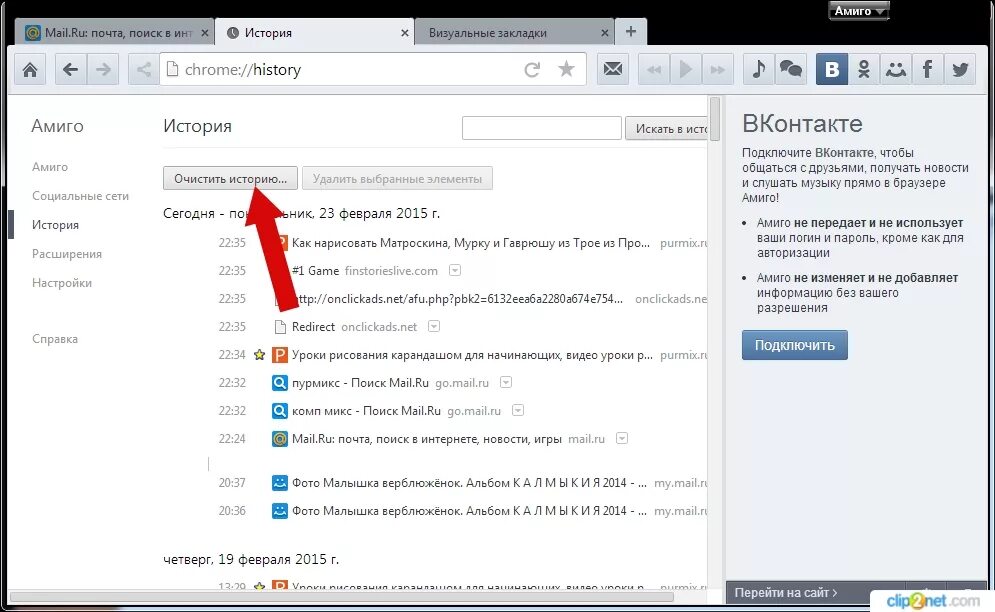
Task: Close the Mail.Ru tab
Action: click(x=204, y=33)
